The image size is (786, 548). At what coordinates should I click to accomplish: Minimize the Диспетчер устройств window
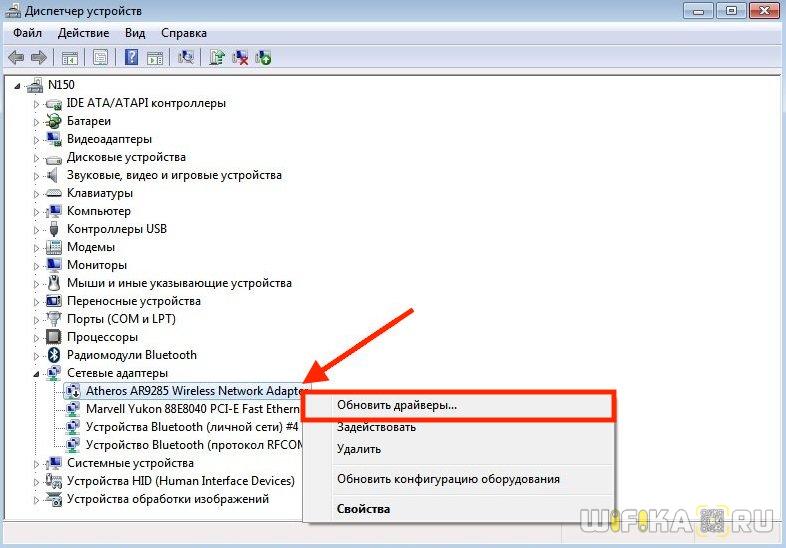click(x=699, y=11)
